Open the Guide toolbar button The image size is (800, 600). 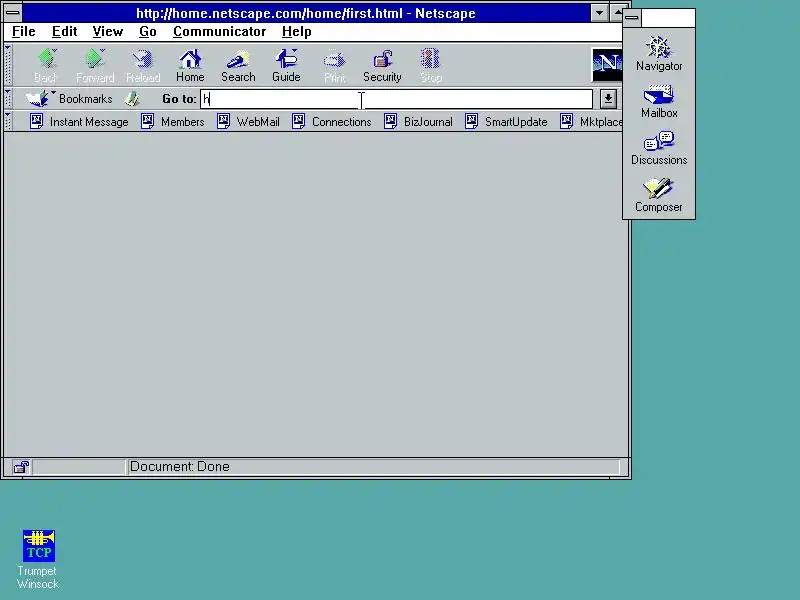pyautogui.click(x=286, y=65)
